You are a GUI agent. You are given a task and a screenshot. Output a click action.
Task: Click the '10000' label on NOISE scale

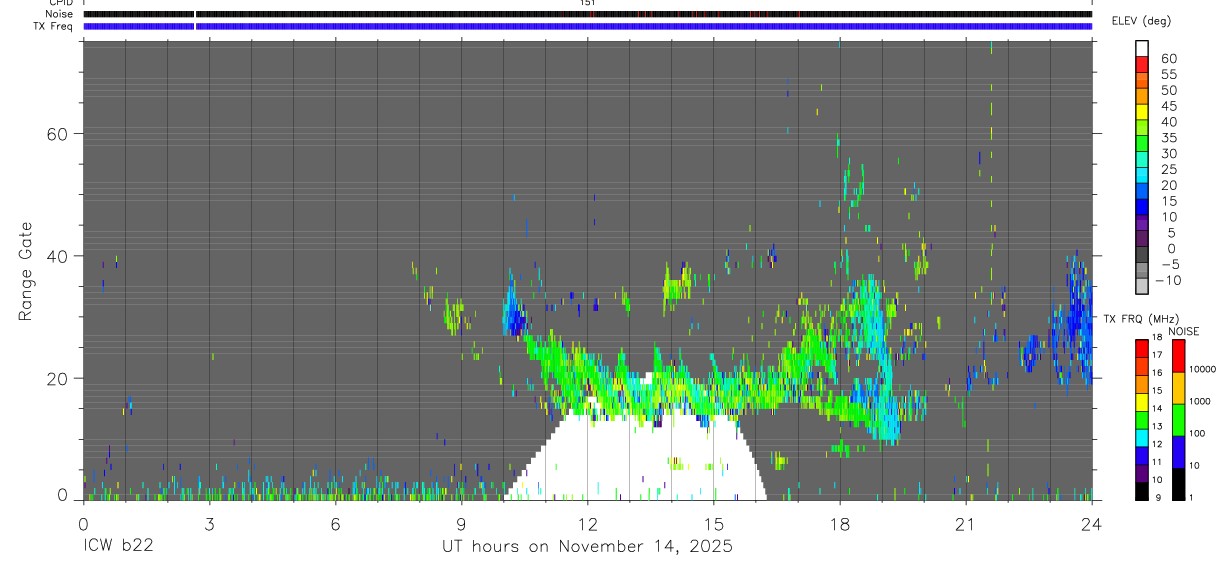point(1201,370)
